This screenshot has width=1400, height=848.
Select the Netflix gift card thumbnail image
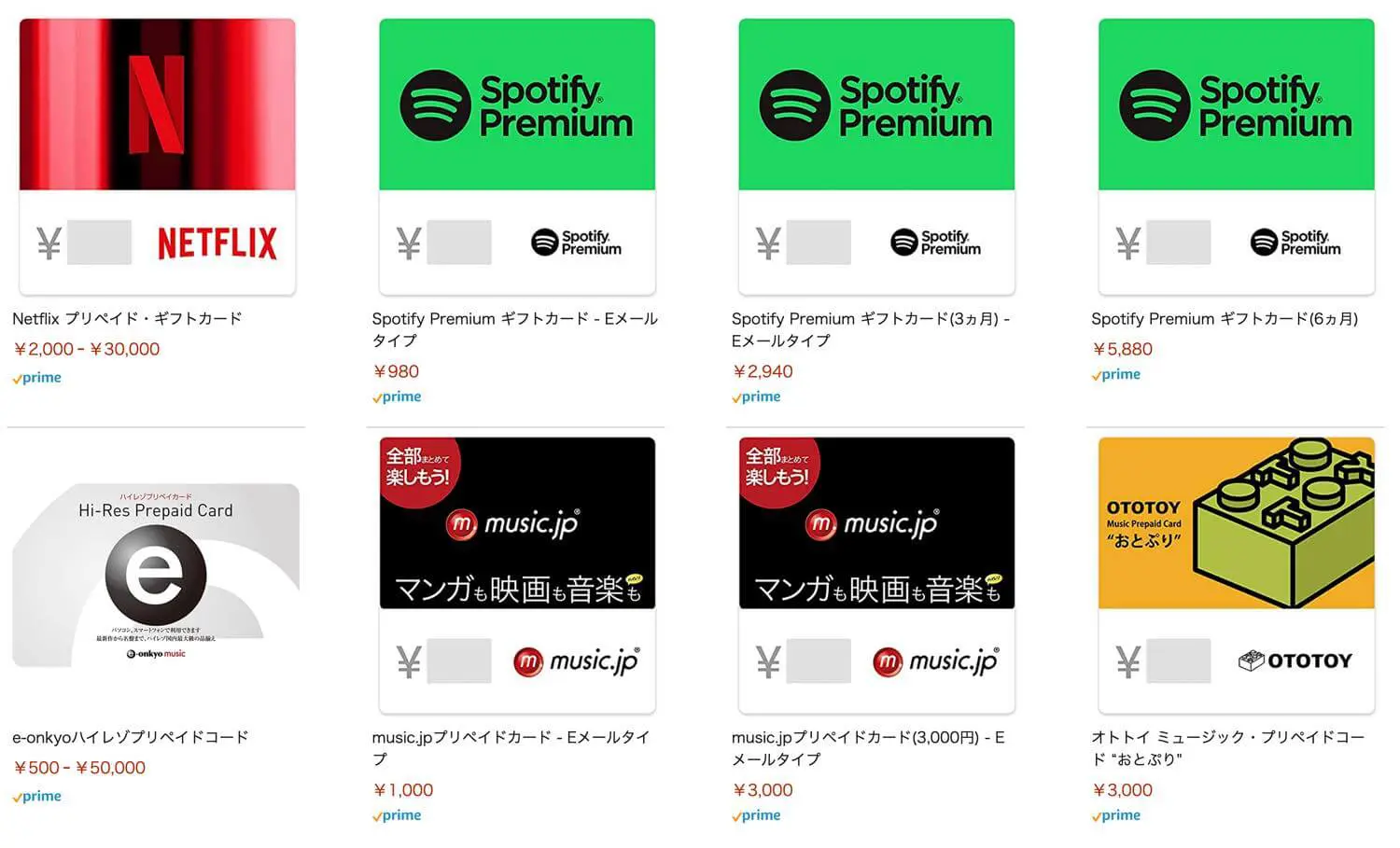coord(157,154)
